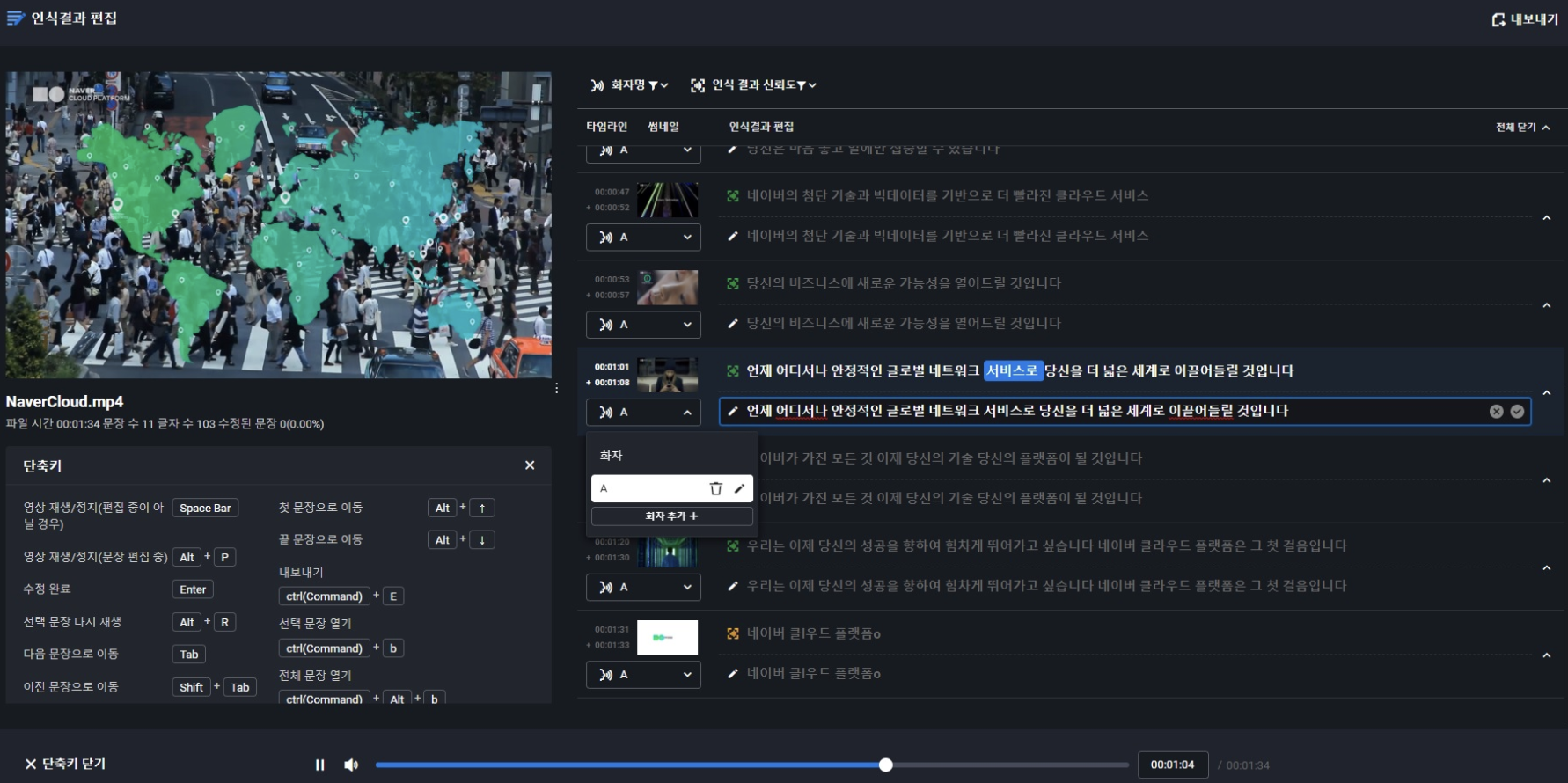This screenshot has width=1568, height=783.
Task: Click the Tab key for 다음 문장으로 이동
Action: (189, 655)
